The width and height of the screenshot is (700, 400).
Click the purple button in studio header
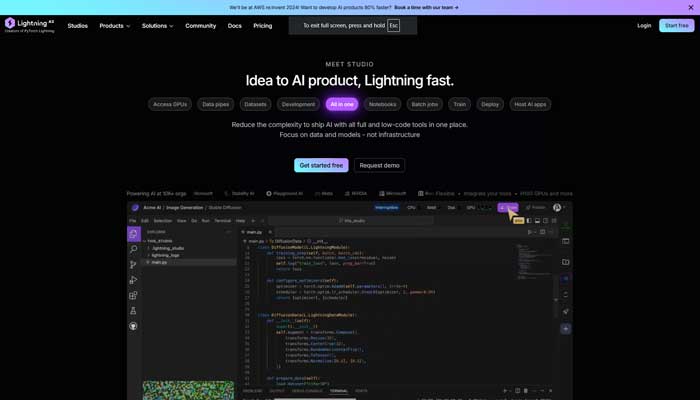point(508,208)
